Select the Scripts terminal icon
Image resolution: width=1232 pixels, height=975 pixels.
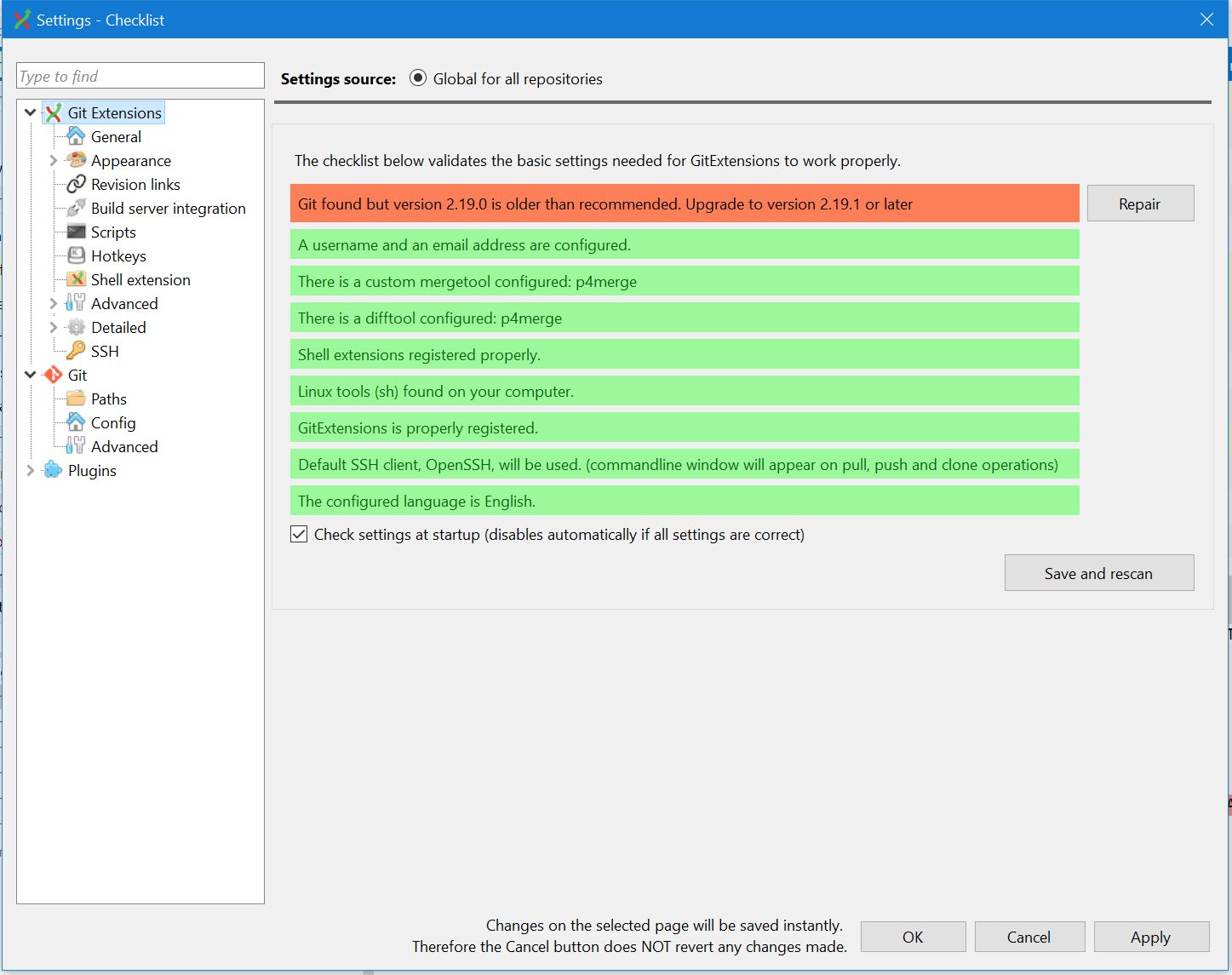pos(75,232)
